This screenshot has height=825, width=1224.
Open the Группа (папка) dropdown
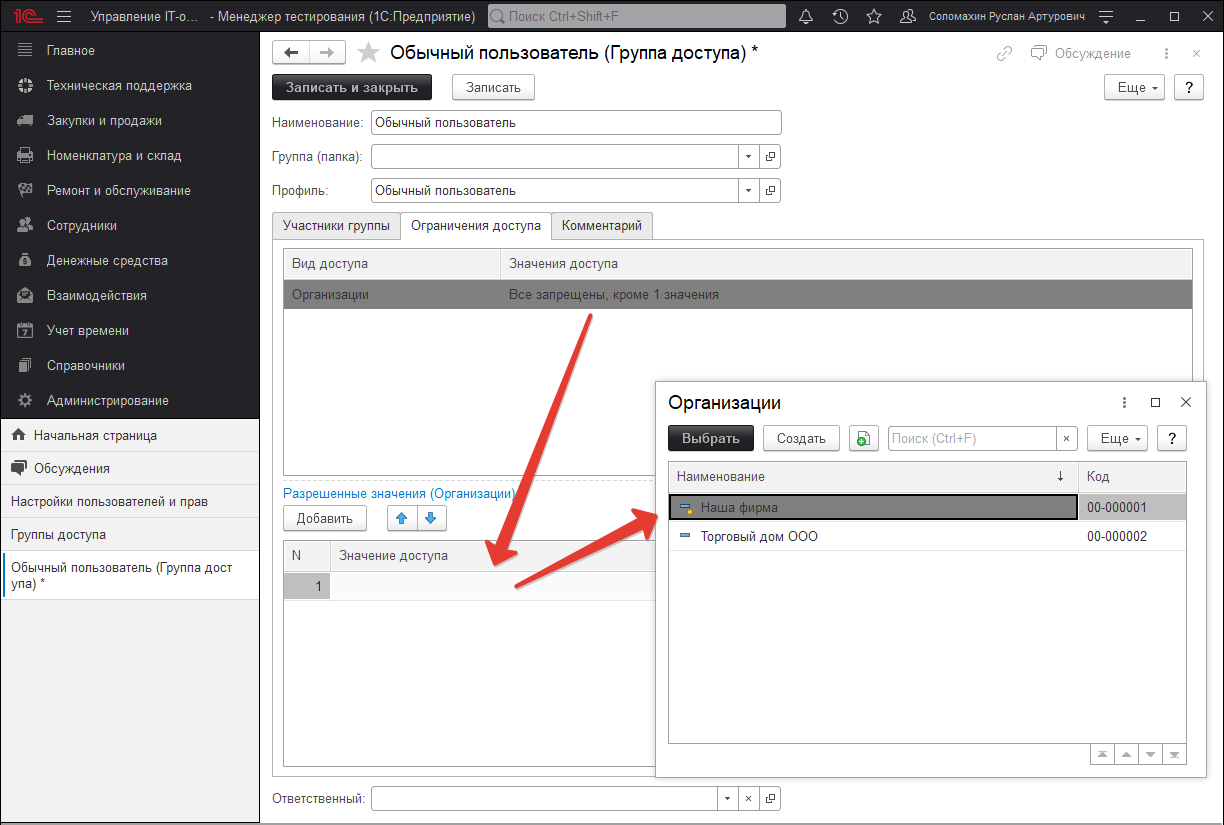click(748, 156)
